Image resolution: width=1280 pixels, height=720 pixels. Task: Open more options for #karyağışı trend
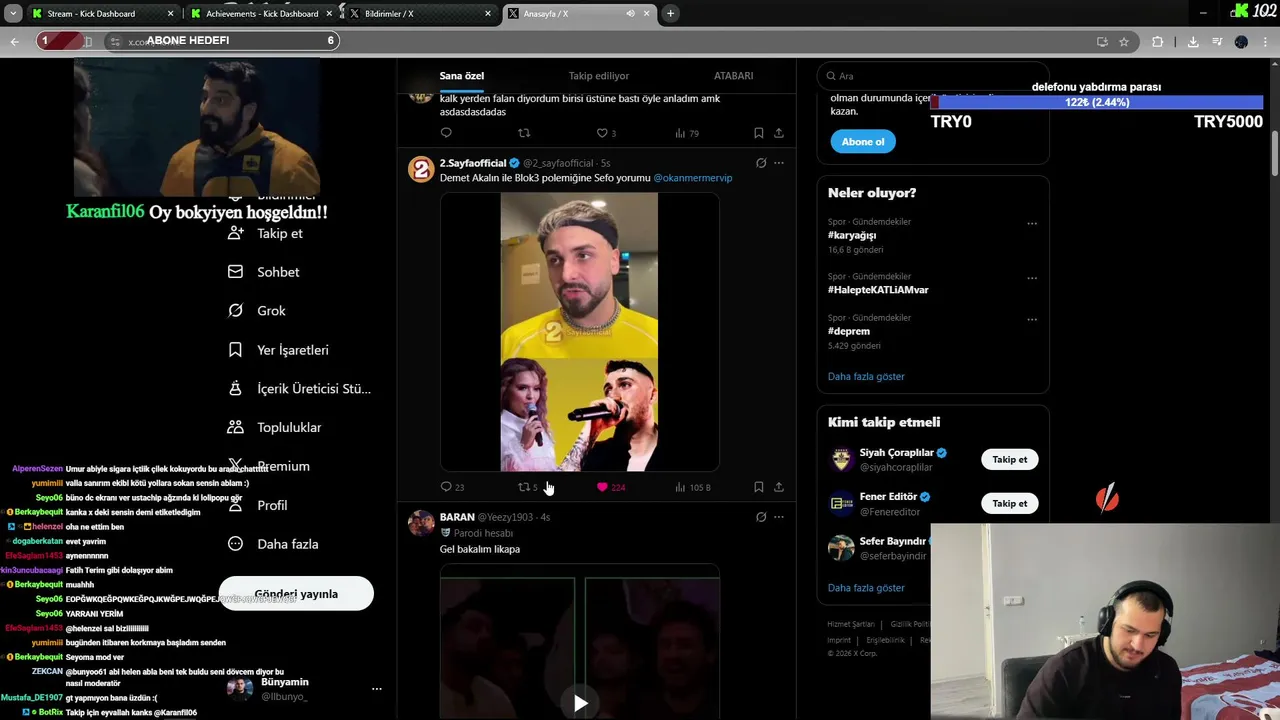1032,224
